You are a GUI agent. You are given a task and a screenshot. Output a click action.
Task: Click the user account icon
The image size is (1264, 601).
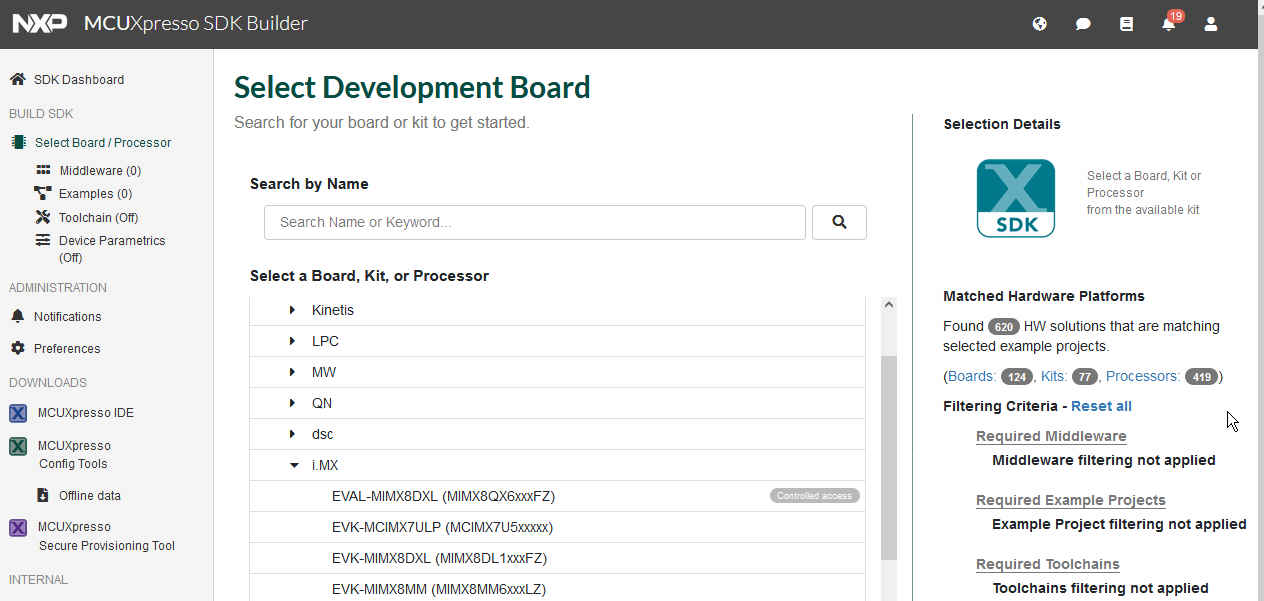pos(1211,24)
